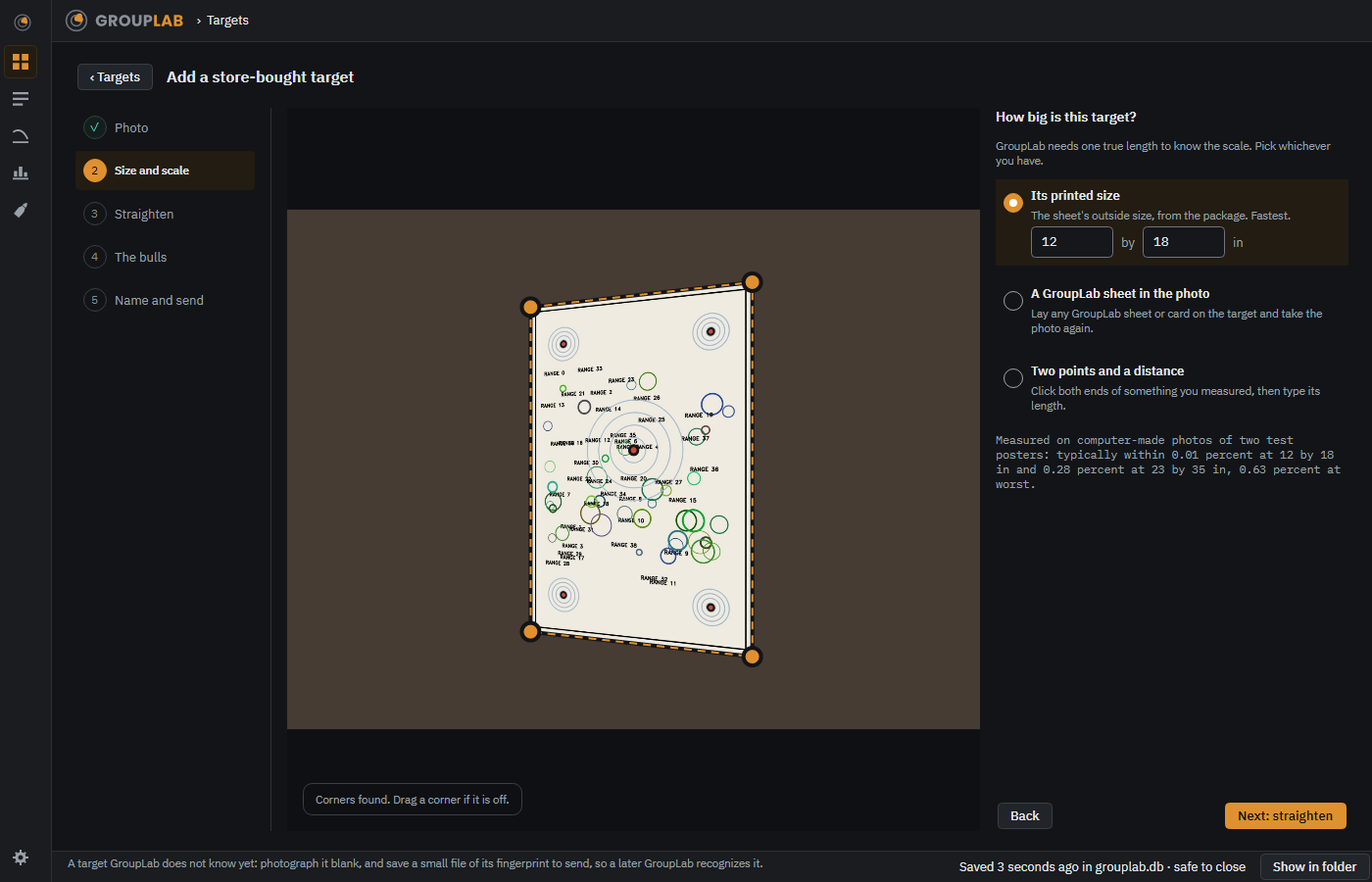This screenshot has width=1372, height=882.
Task: Click 'Next: straighten' button
Action: [1285, 815]
